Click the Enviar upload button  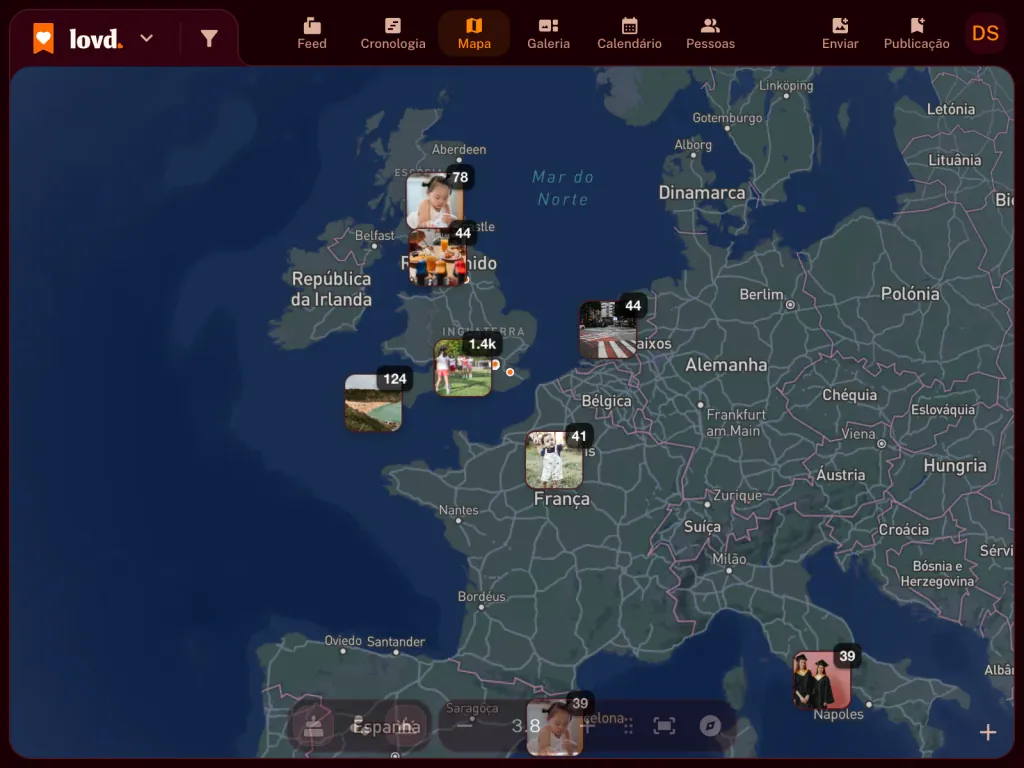tap(840, 34)
